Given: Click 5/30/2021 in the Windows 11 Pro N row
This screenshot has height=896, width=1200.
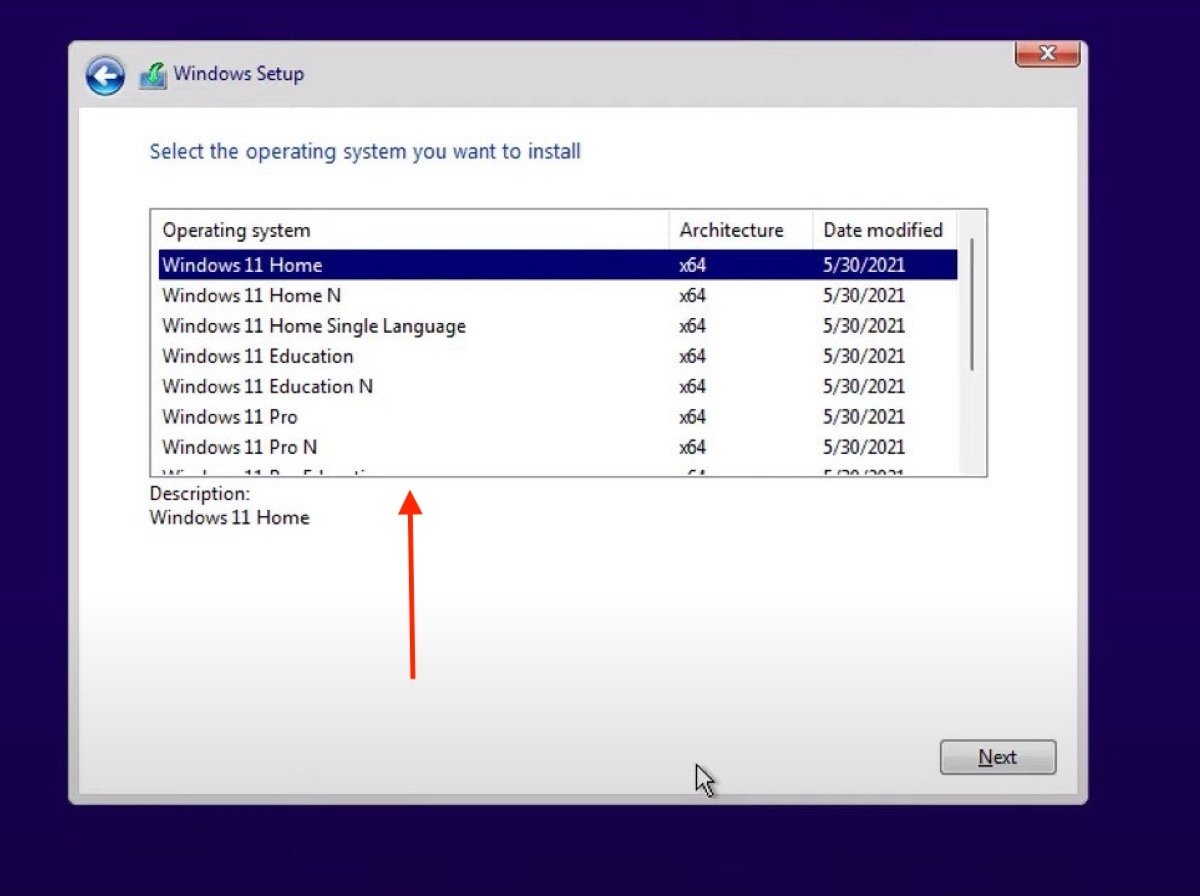Looking at the screenshot, I should (864, 446).
